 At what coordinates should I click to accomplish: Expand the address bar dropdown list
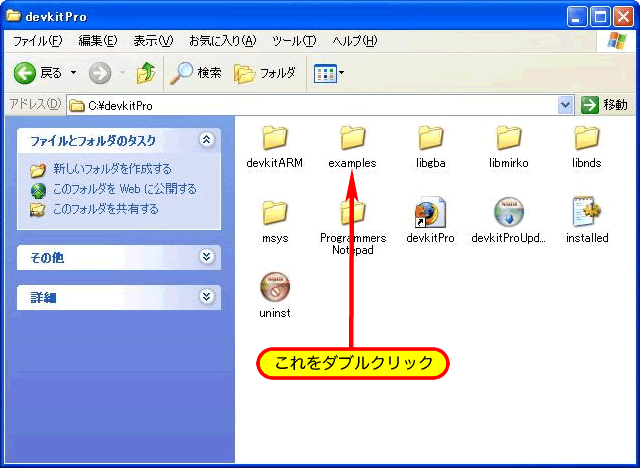(565, 105)
